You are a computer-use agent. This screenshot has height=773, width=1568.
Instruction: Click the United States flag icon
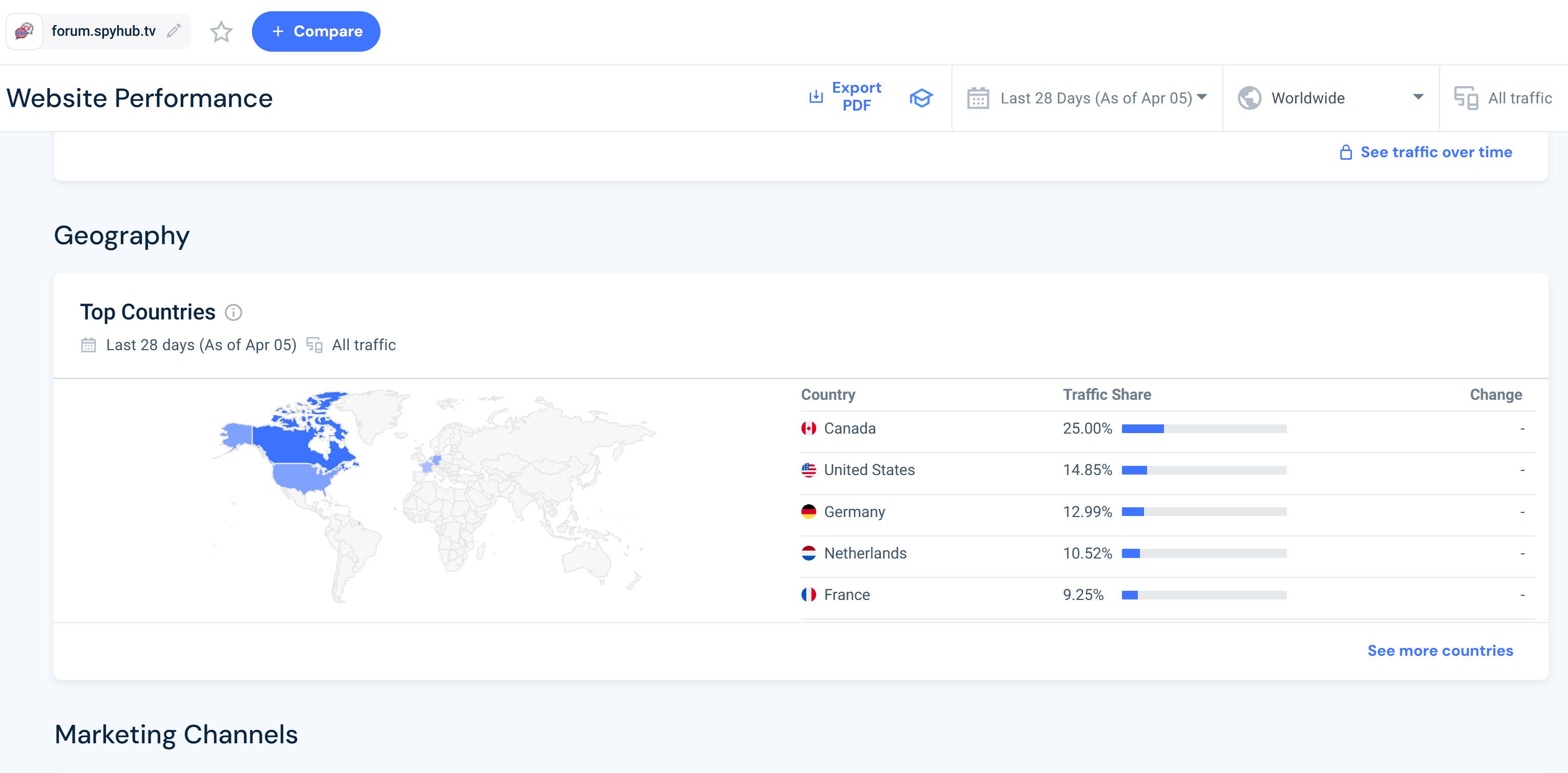click(x=809, y=470)
